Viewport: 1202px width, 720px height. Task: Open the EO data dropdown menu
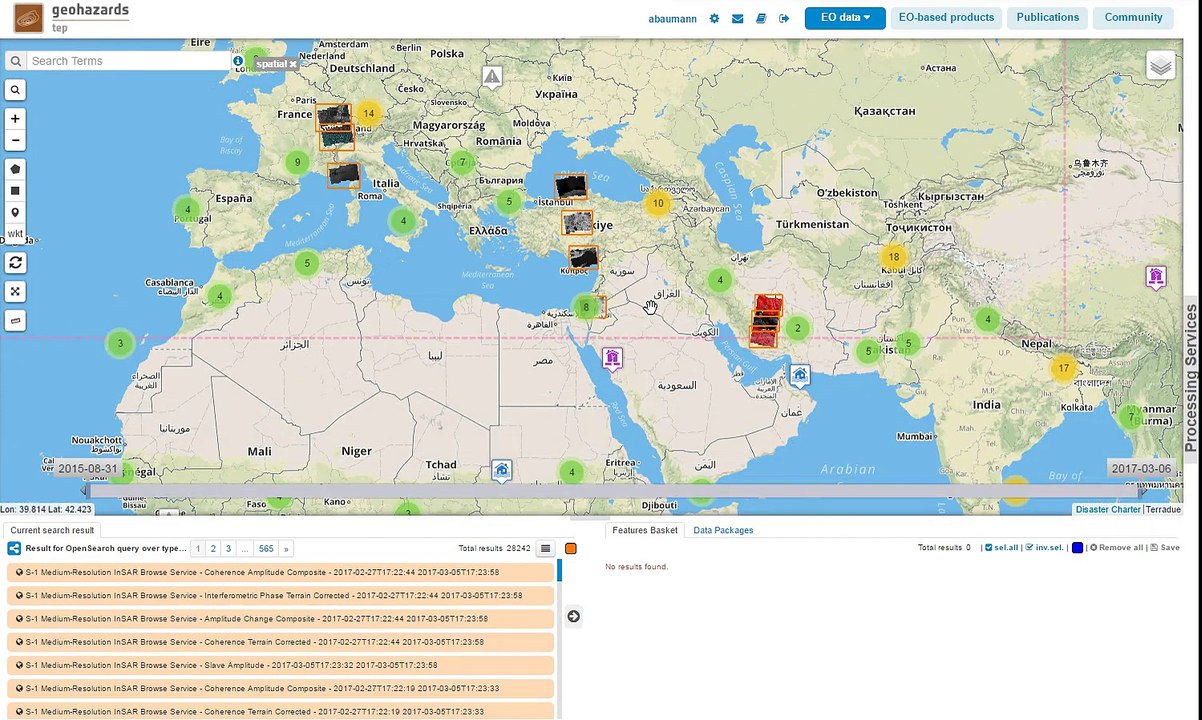845,18
